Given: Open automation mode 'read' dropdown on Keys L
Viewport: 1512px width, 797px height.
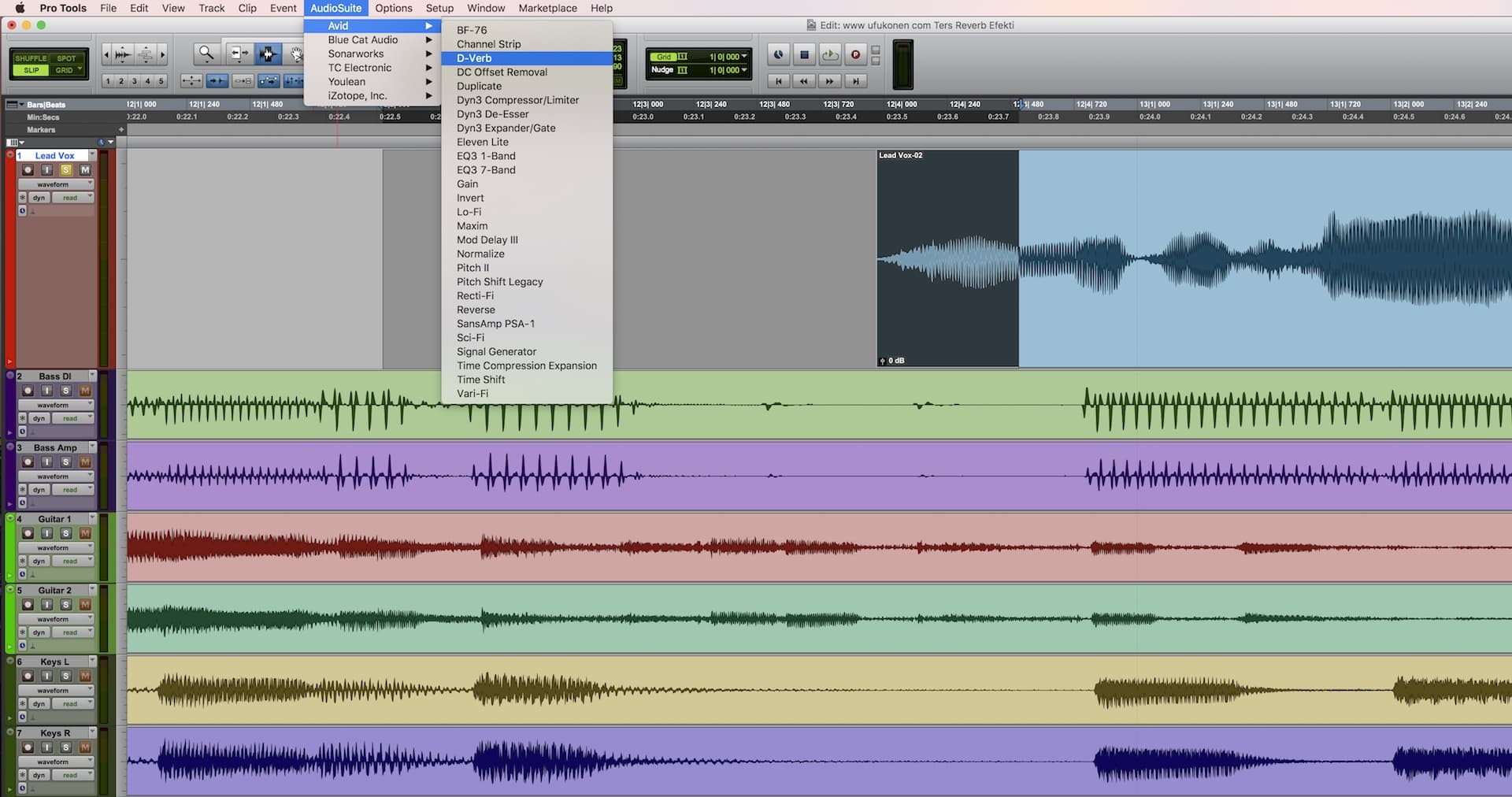Looking at the screenshot, I should (x=72, y=704).
